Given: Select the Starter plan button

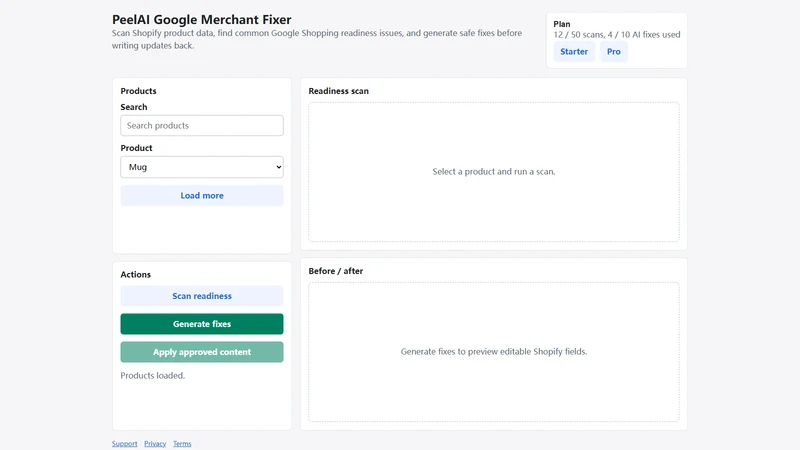Looking at the screenshot, I should point(574,52).
